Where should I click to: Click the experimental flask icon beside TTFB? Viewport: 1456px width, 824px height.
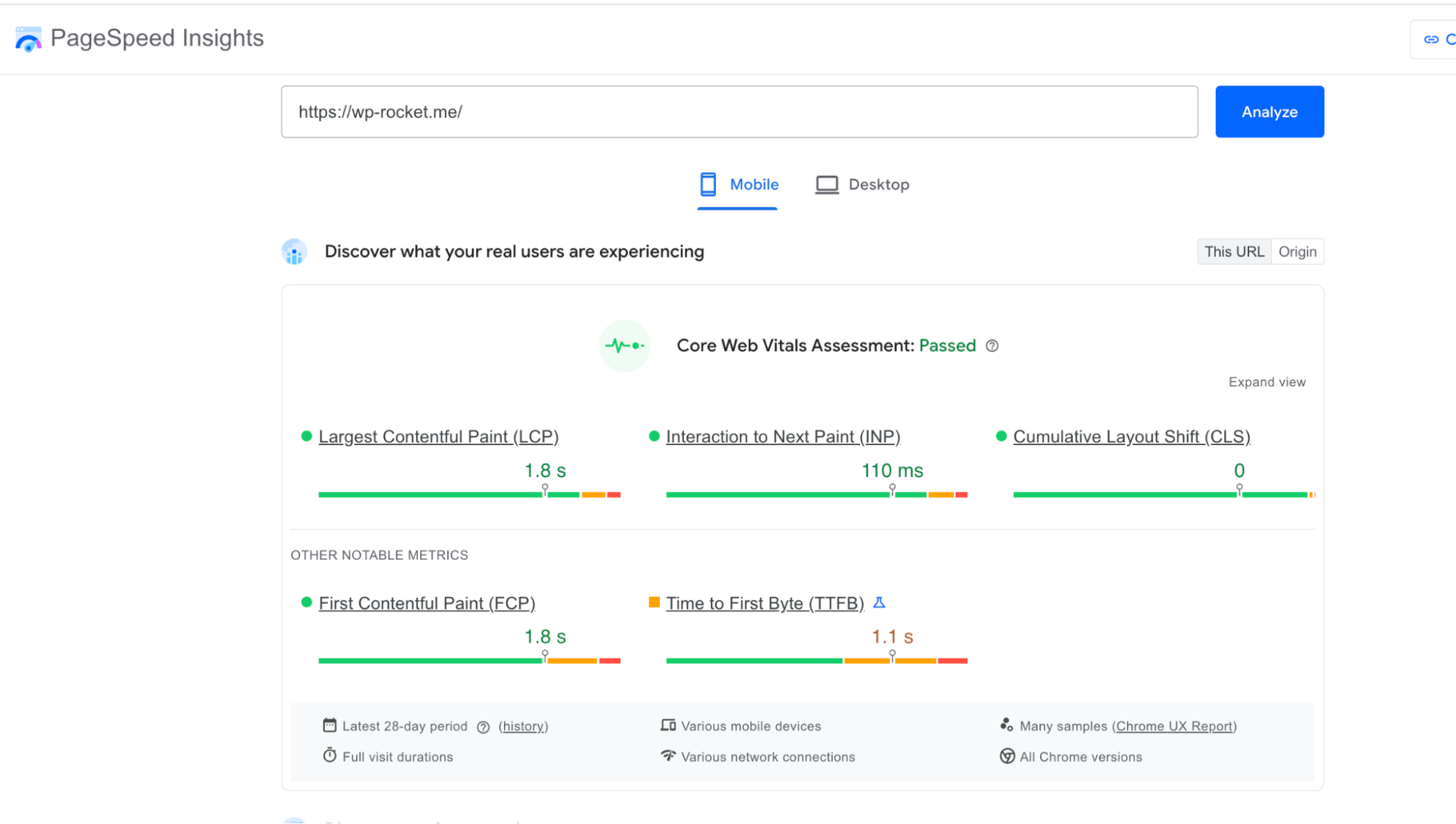pos(879,603)
